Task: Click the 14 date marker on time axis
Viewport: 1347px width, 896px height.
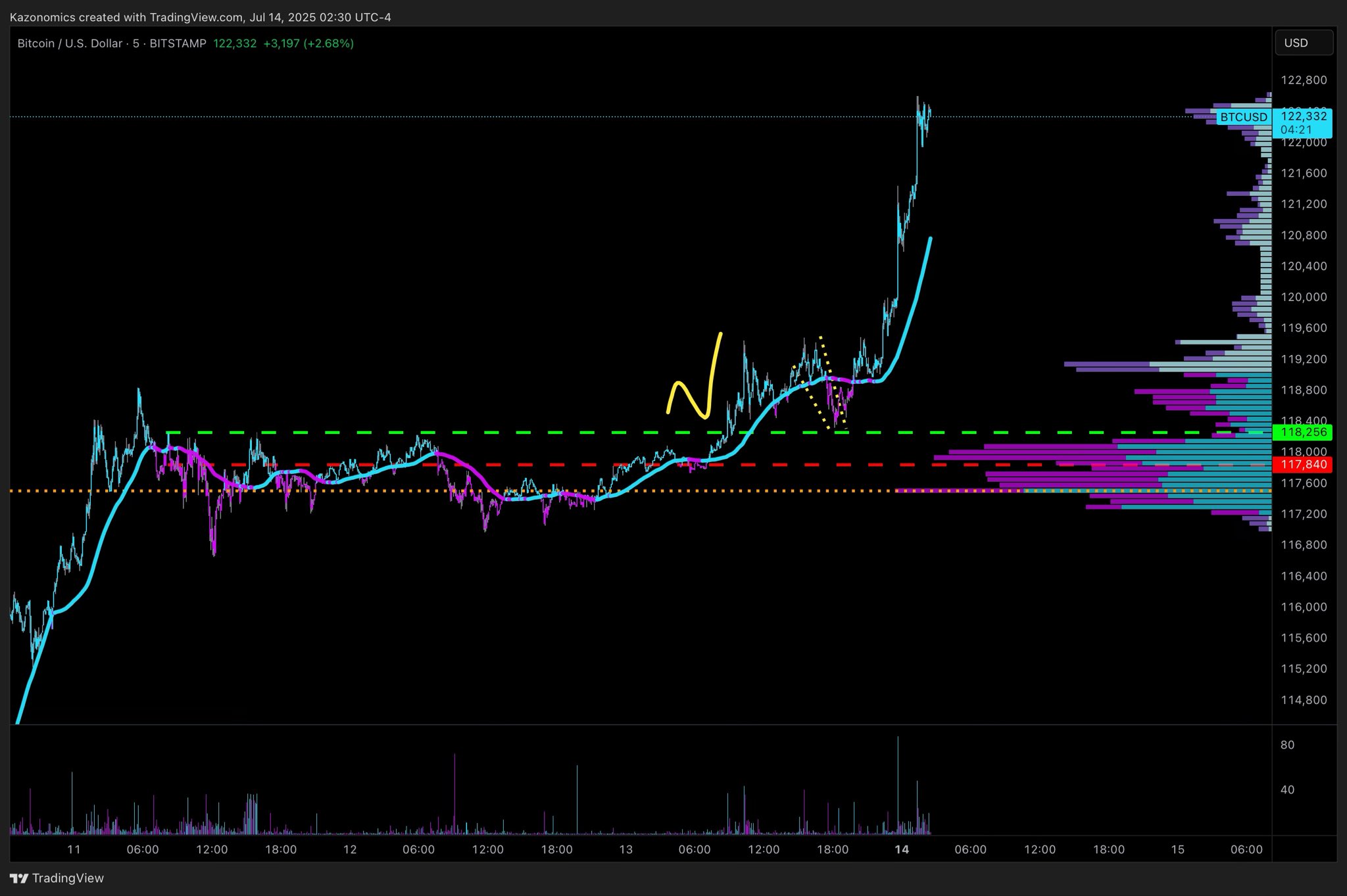Action: pyautogui.click(x=901, y=849)
